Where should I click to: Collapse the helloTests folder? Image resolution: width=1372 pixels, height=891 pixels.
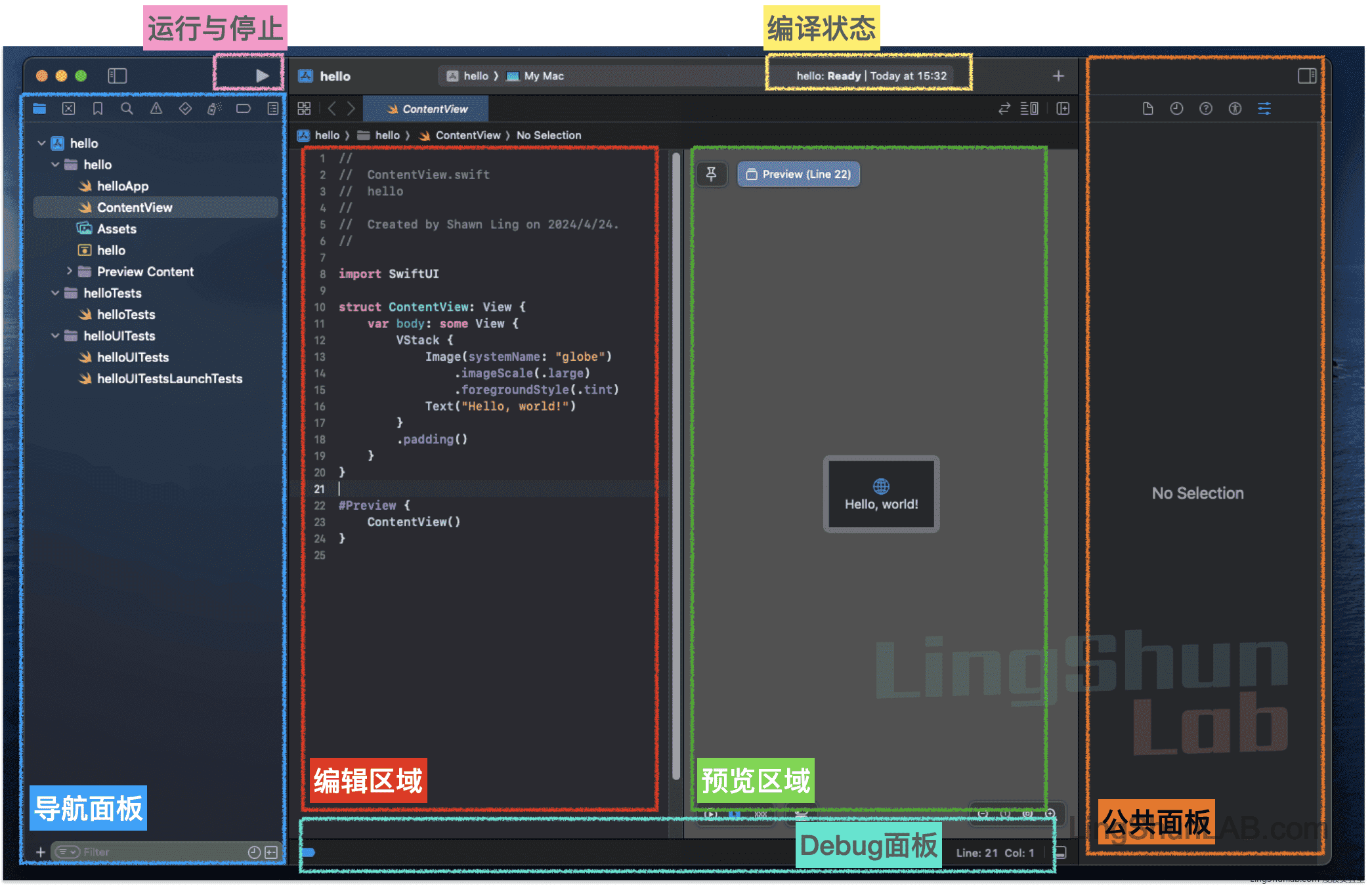point(55,293)
